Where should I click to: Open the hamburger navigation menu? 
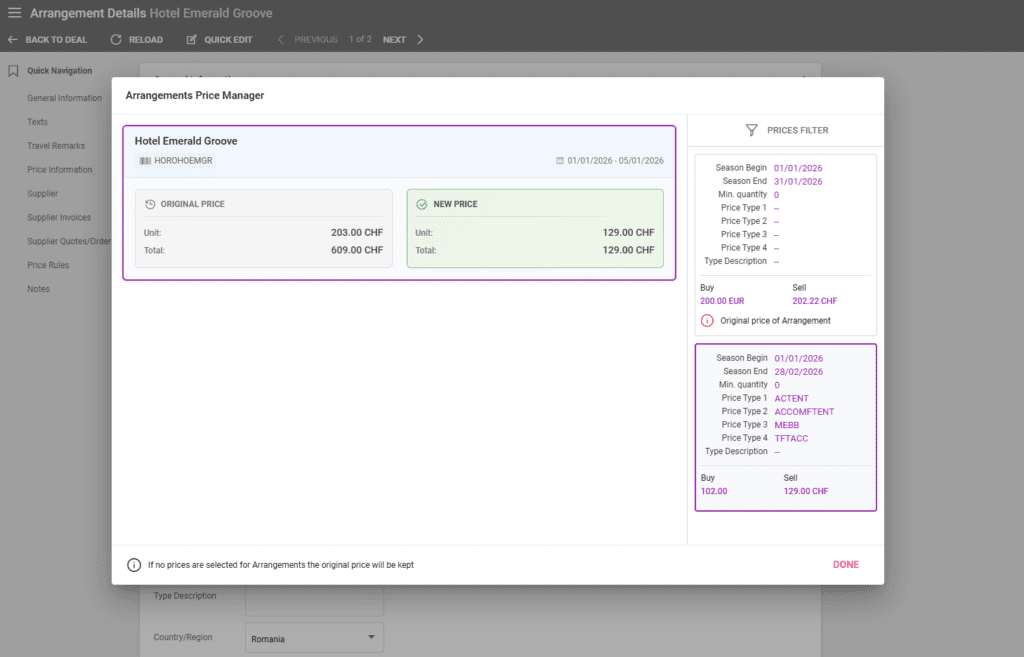coord(14,14)
